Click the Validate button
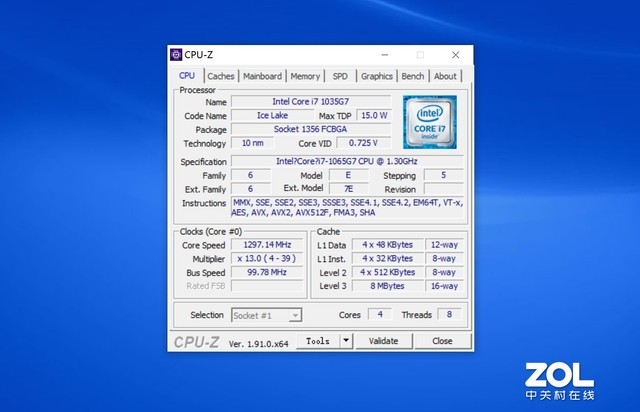 pos(384,340)
